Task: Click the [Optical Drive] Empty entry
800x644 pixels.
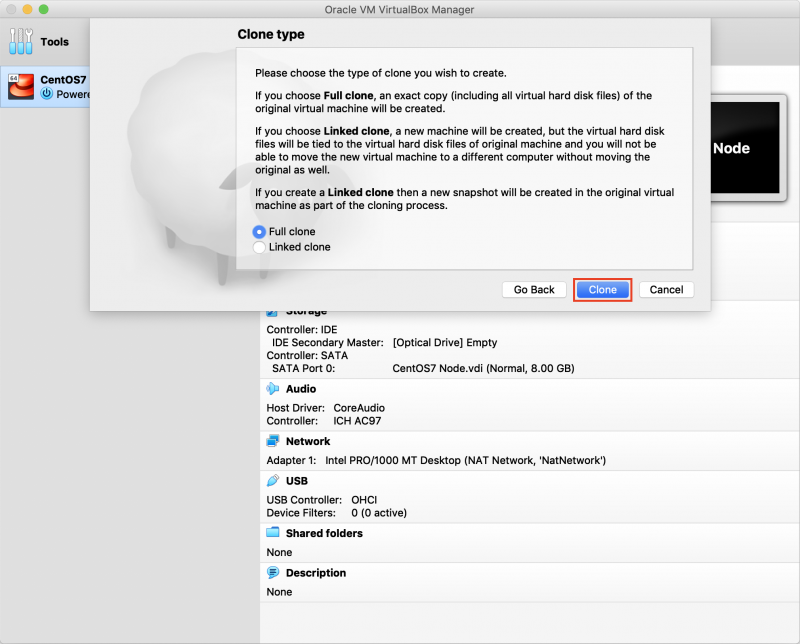Action: click(x=445, y=342)
